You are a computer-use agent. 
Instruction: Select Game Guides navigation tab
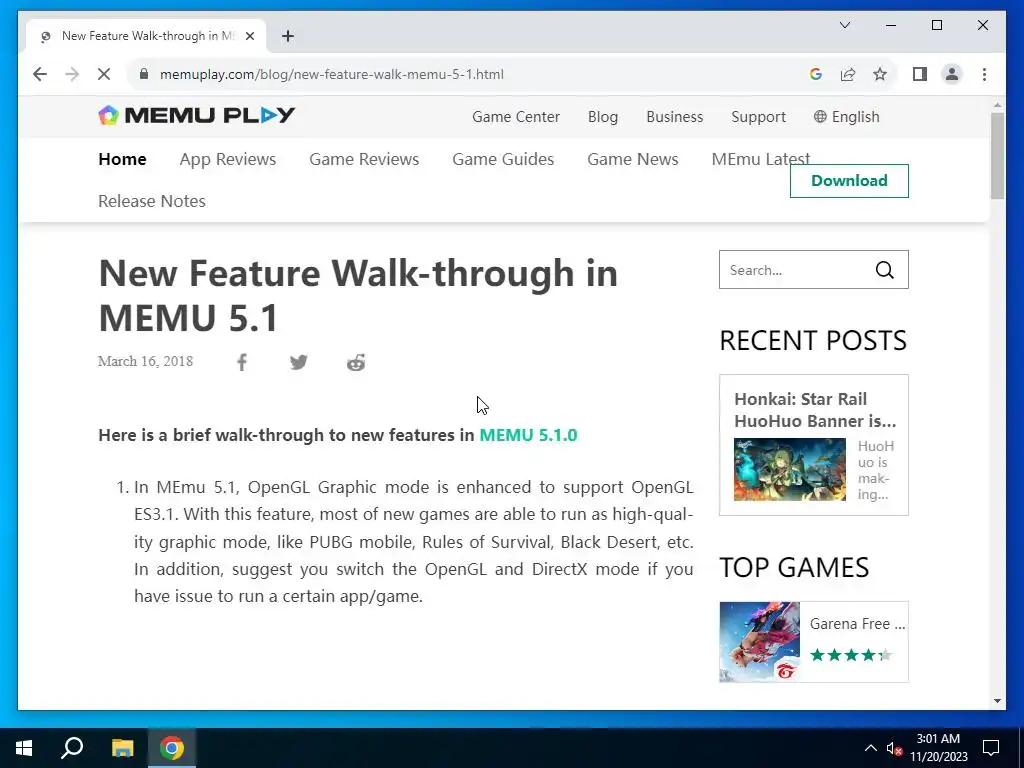503,159
